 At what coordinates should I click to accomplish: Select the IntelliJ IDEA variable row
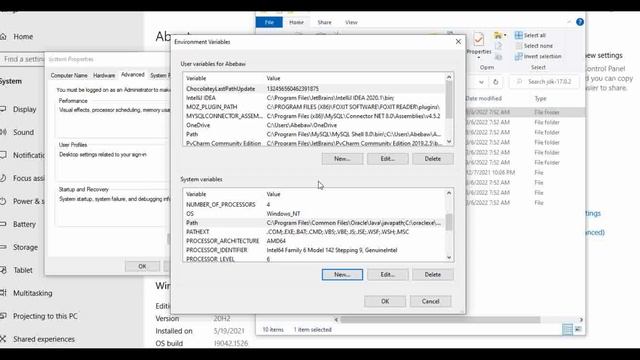[314, 98]
